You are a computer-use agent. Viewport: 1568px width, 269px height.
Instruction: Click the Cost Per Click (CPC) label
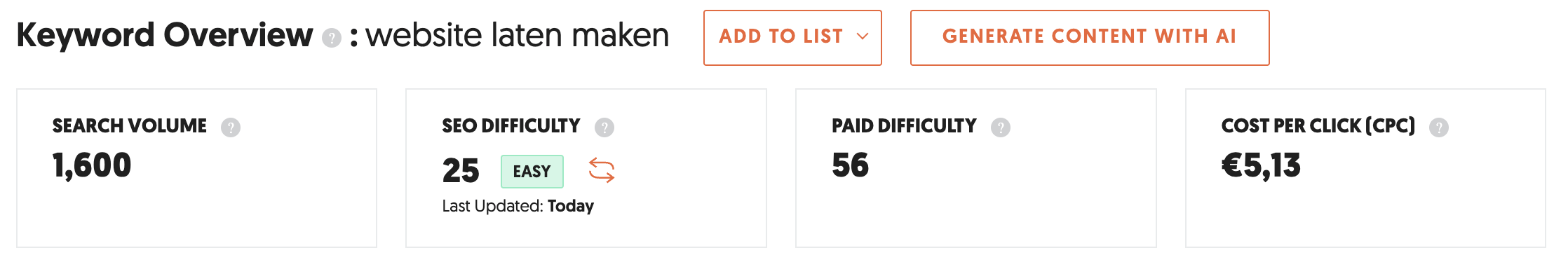[1318, 126]
